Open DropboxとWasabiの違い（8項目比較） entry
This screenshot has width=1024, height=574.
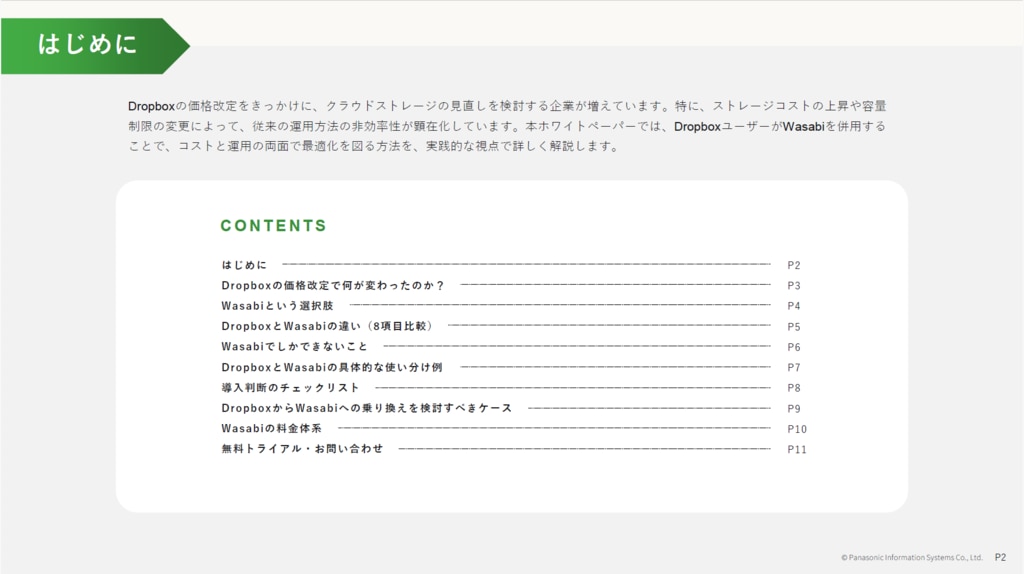click(x=327, y=327)
